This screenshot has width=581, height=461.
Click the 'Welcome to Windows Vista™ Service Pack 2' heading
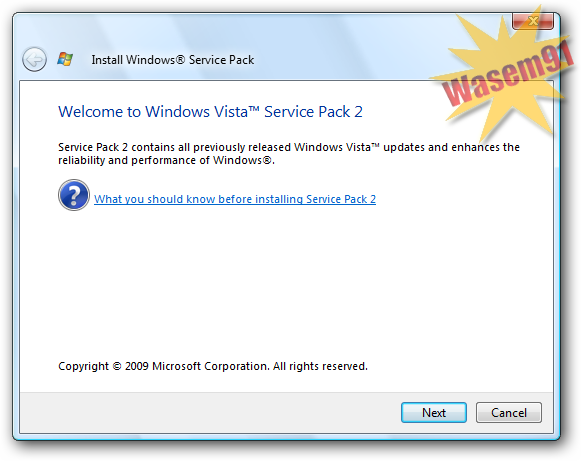pos(210,112)
